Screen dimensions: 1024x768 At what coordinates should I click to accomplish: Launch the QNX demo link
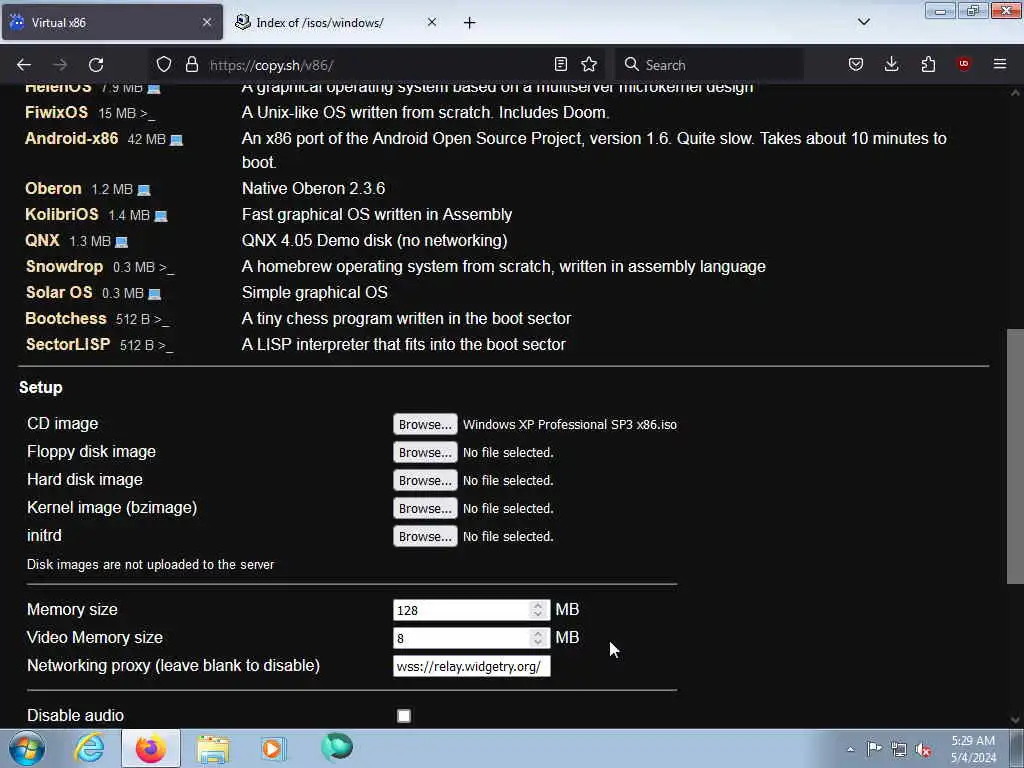tap(42, 240)
